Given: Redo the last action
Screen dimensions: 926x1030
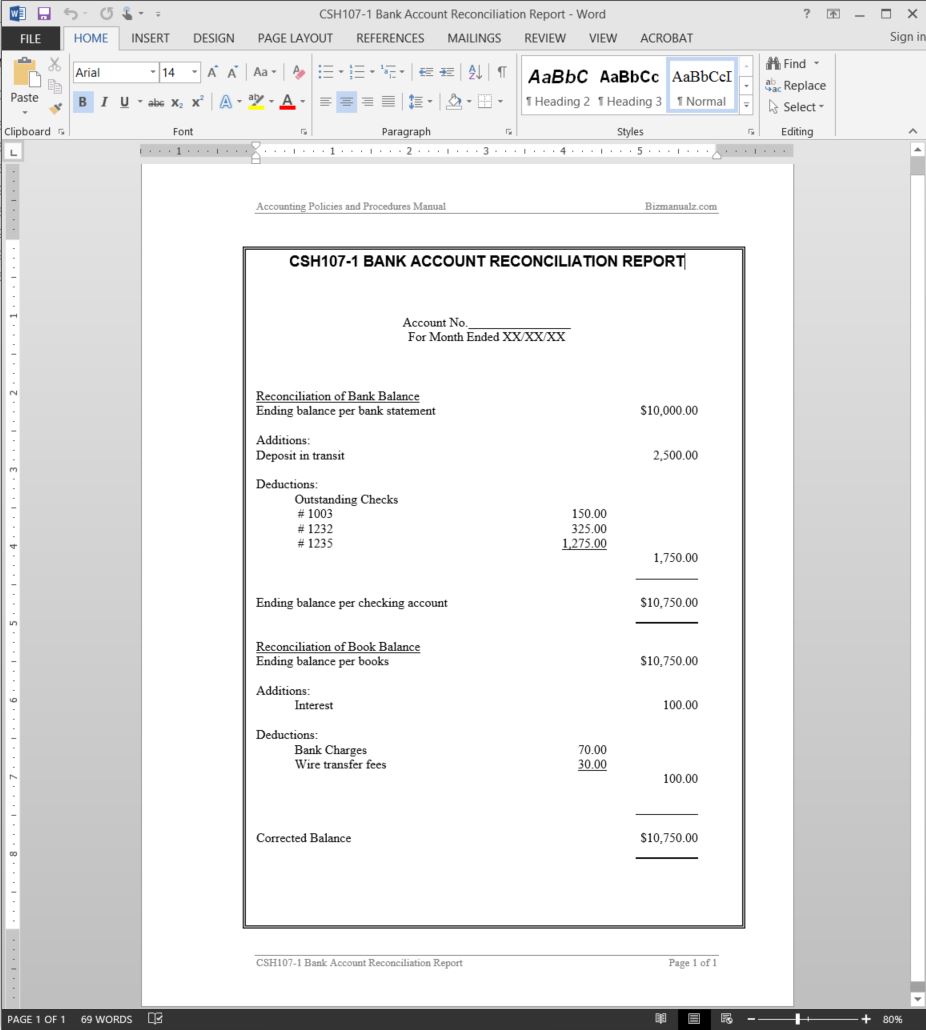Looking at the screenshot, I should coord(106,14).
